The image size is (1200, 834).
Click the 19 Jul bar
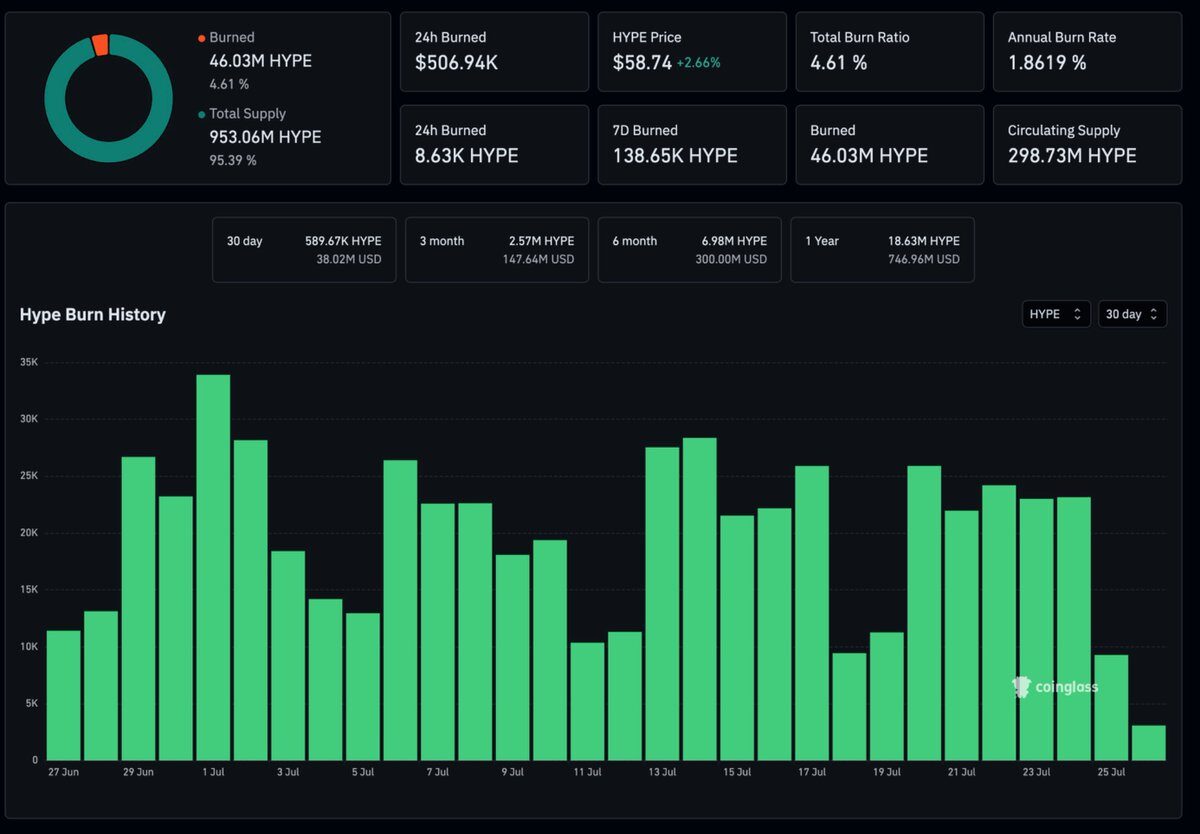tap(887, 696)
